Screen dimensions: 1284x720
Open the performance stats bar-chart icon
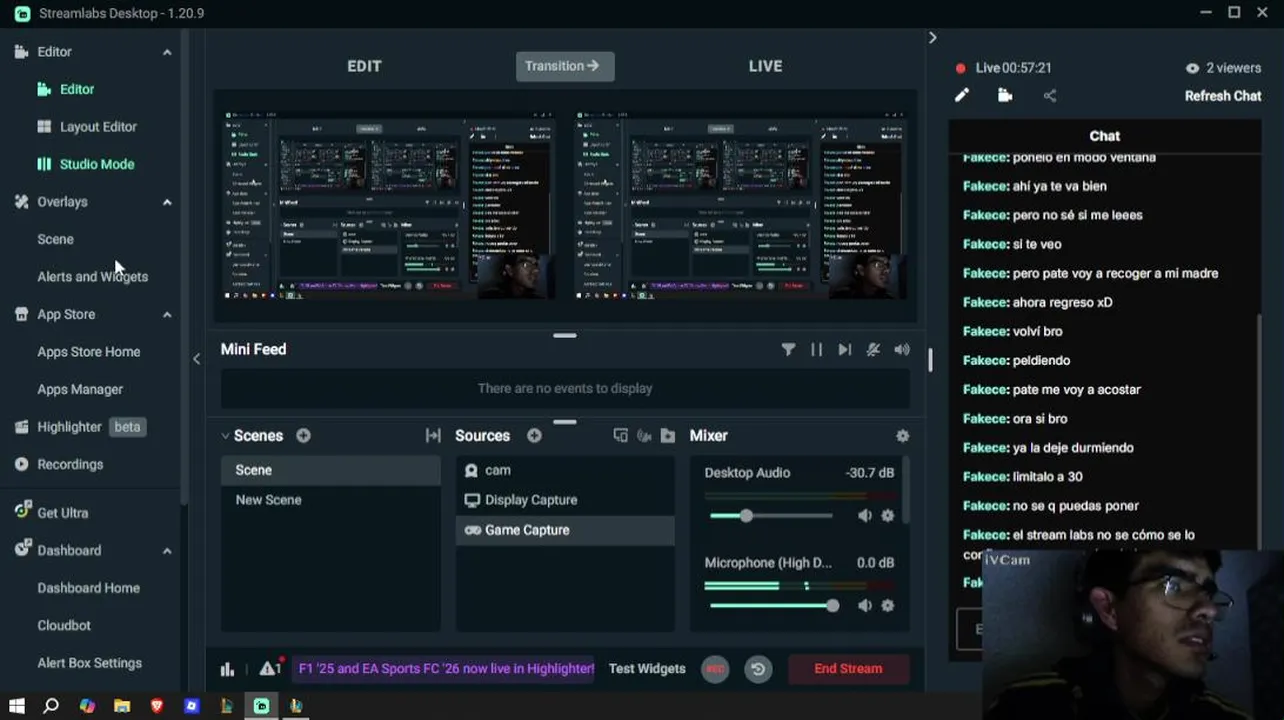227,669
